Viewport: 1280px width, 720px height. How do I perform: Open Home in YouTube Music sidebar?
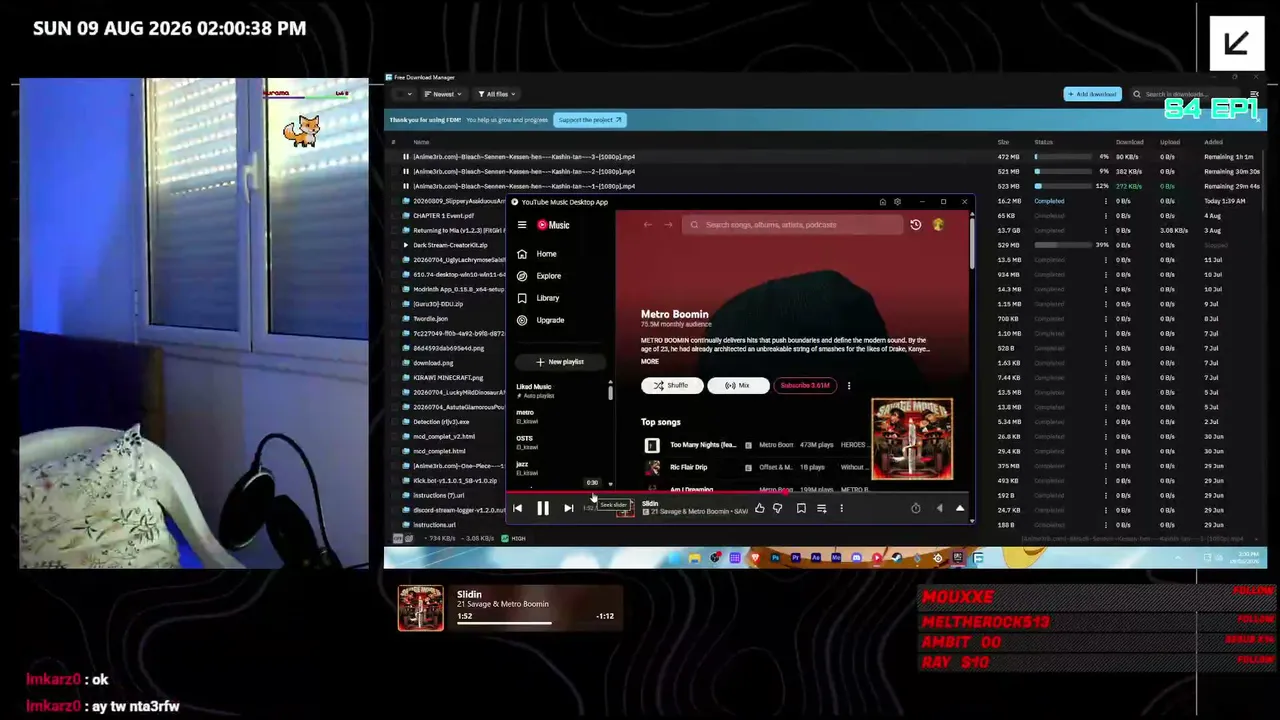click(x=537, y=254)
